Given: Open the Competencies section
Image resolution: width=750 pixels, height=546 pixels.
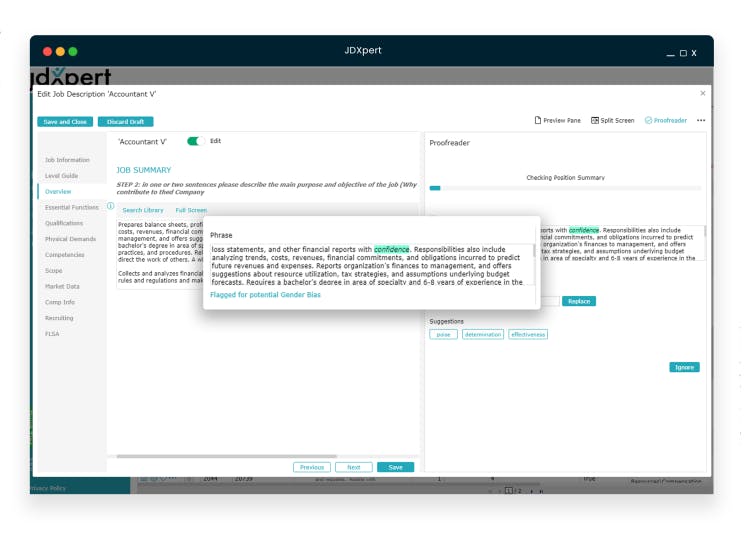Looking at the screenshot, I should coord(65,254).
